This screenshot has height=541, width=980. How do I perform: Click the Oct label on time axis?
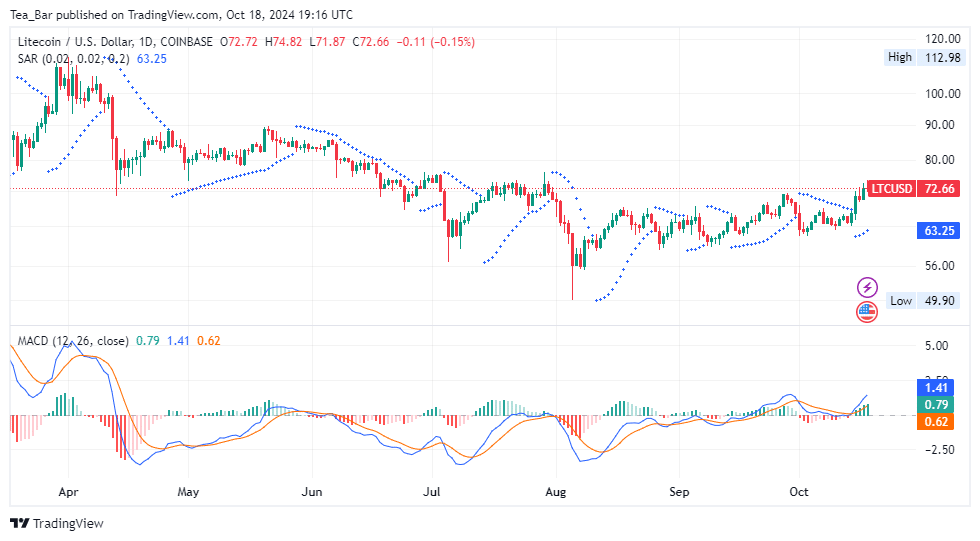point(799,492)
